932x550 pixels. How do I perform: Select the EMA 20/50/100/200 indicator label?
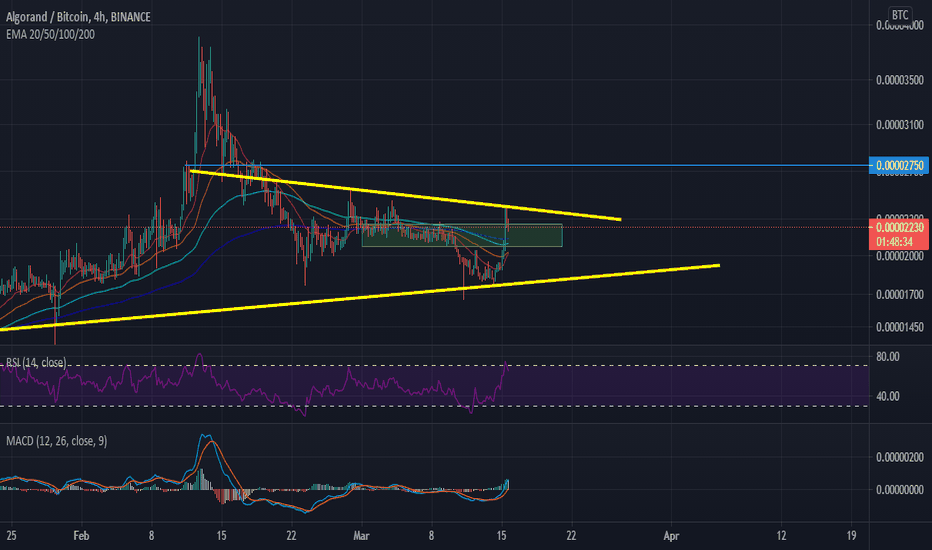[x=51, y=34]
